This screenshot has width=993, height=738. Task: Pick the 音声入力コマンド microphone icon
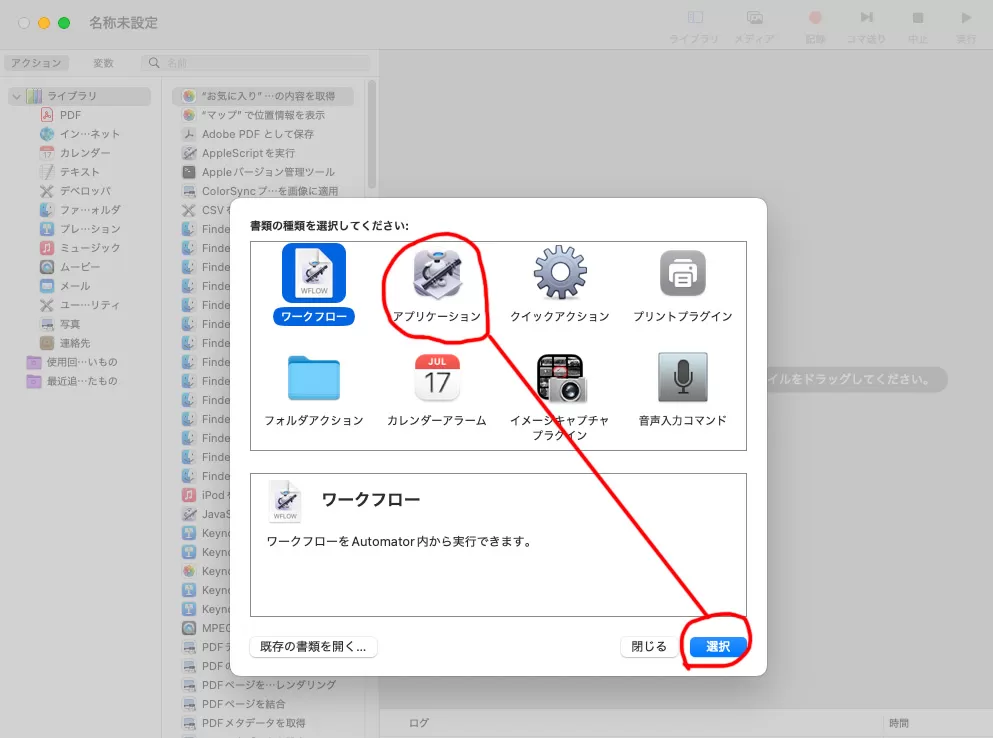(x=682, y=378)
